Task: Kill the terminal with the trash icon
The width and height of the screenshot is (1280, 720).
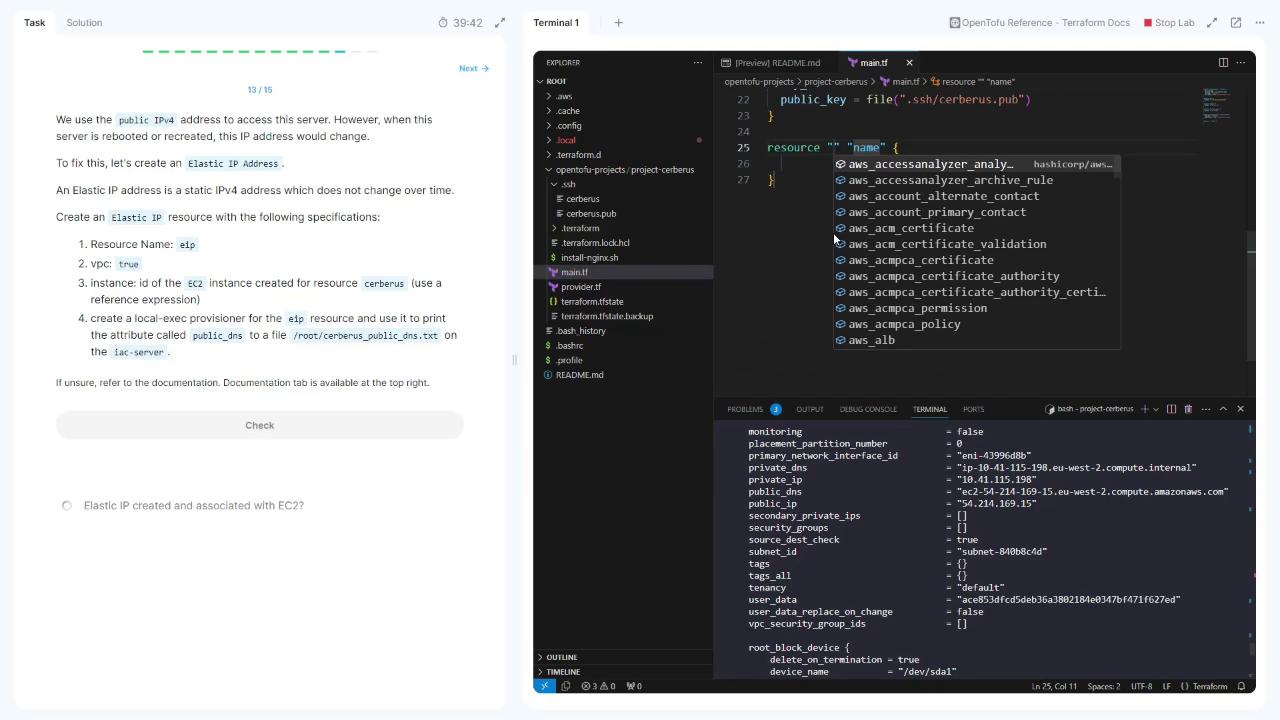Action: (1188, 409)
